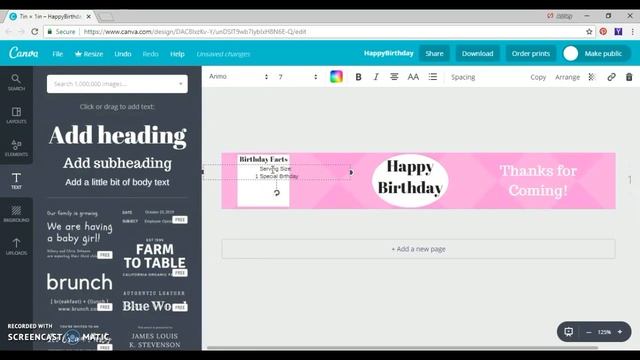
Task: Click the Y extension icon
Action: [x=618, y=31]
